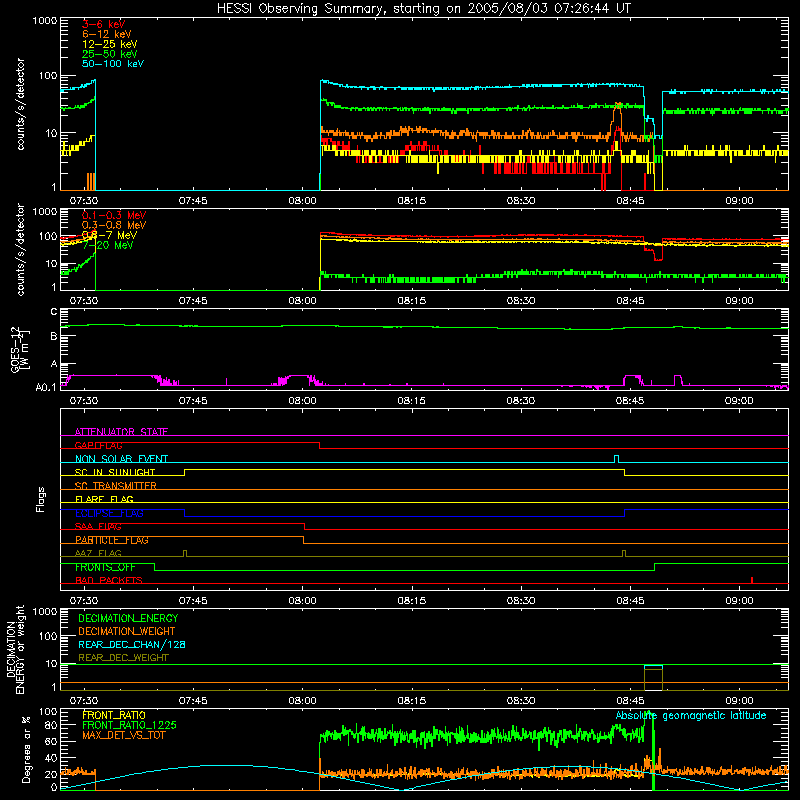Click the HESSI Observing Summary title text

point(424,9)
